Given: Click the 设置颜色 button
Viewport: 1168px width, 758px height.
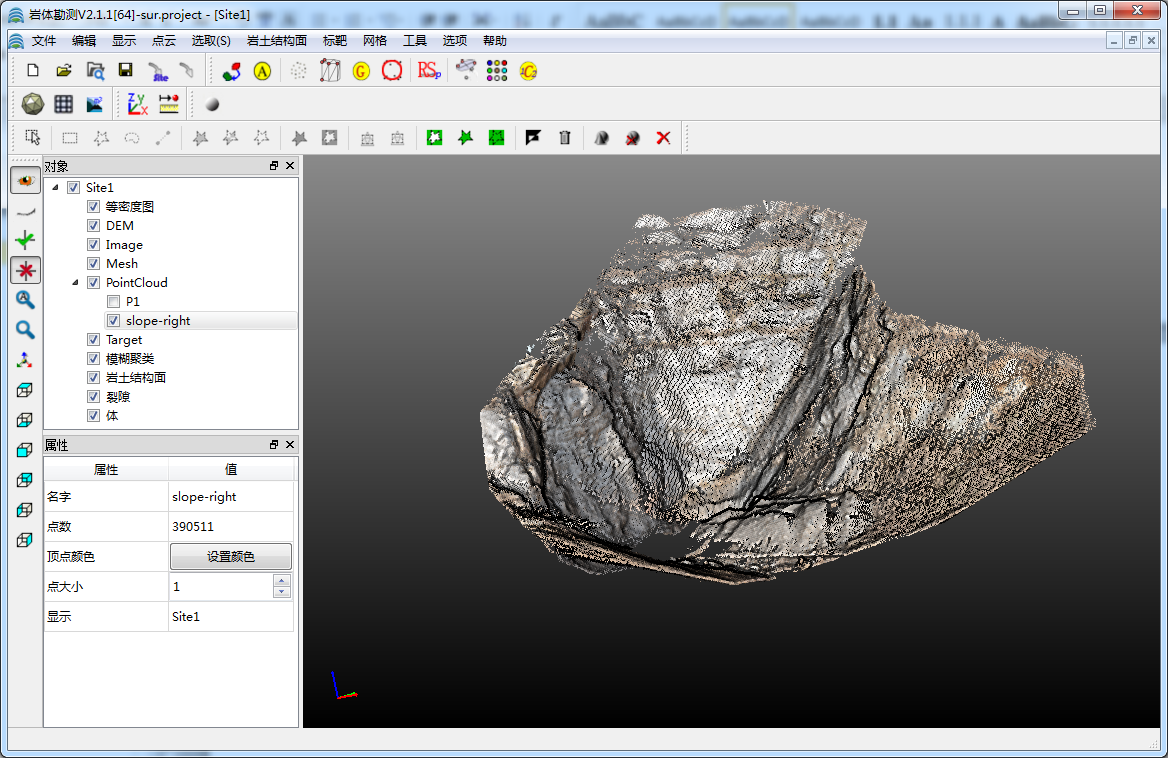Looking at the screenshot, I should point(230,557).
